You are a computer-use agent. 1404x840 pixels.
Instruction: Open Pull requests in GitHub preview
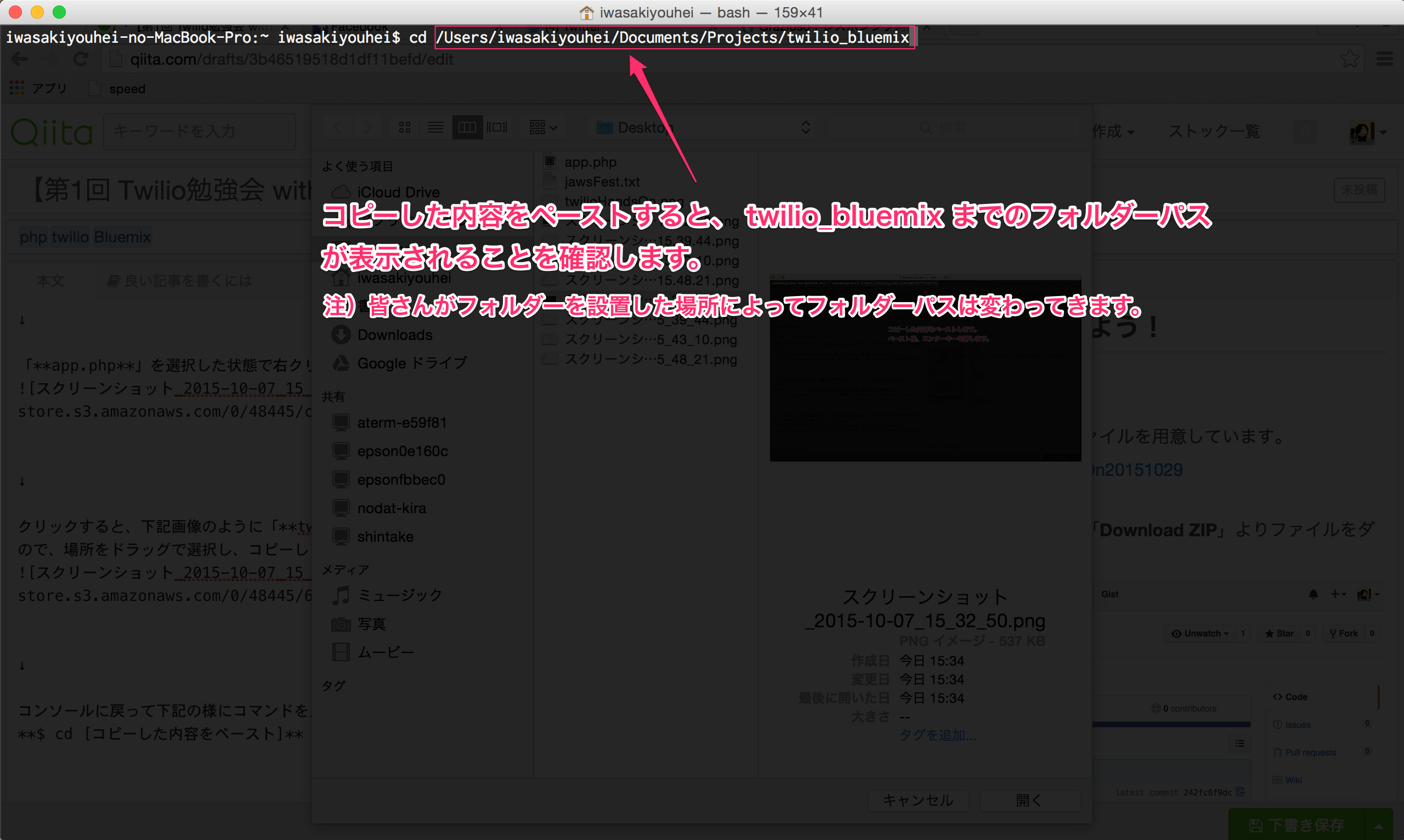[1304, 752]
